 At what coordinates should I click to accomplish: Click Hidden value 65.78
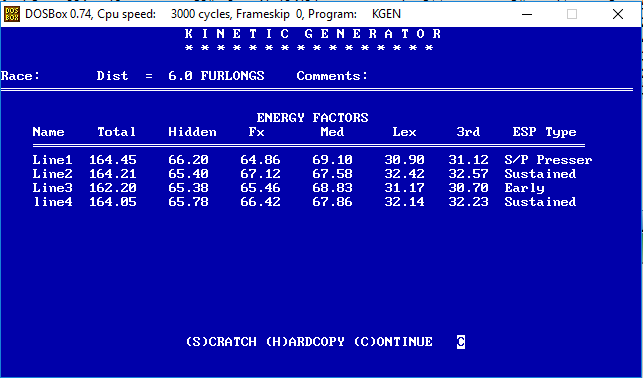click(188, 201)
